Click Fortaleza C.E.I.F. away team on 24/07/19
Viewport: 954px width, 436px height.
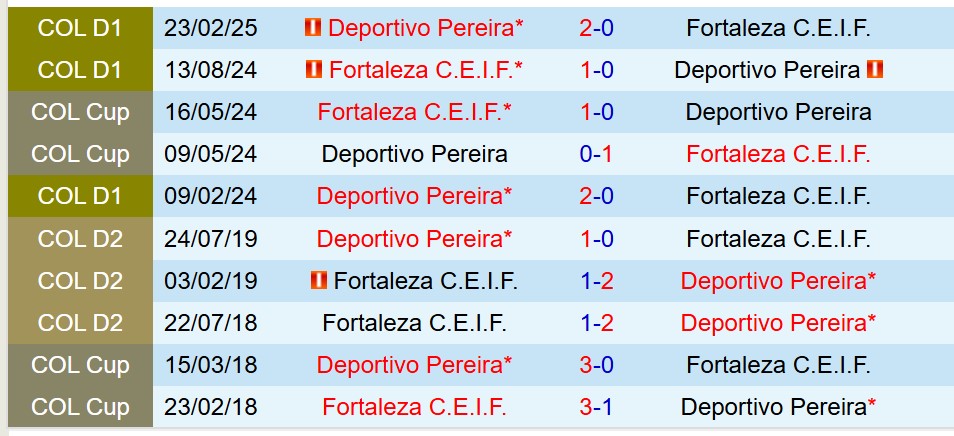click(778, 239)
